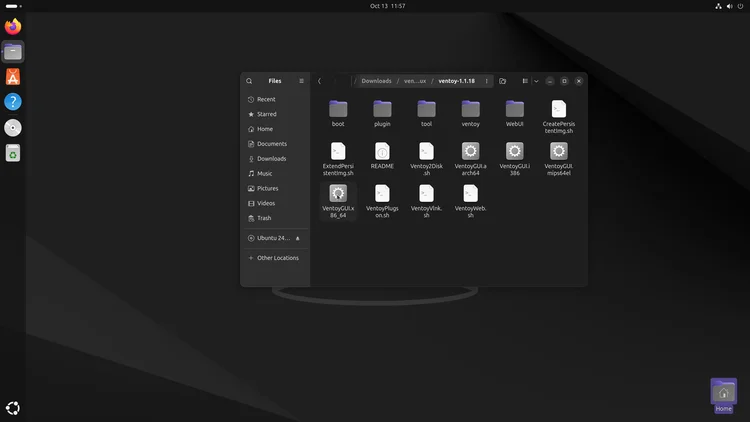Open Recent in the sidebar
This screenshot has width=750, height=422.
275,99
